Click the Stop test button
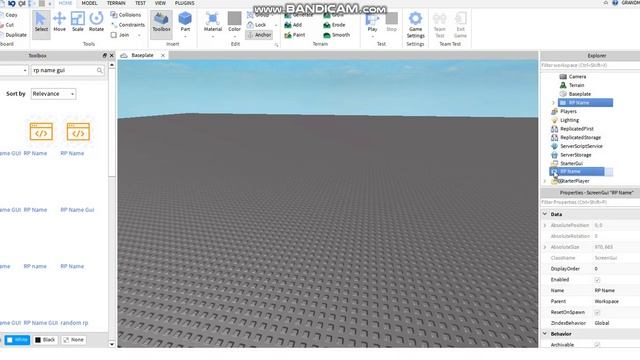Screen dimensions: 640x360 (x=391, y=22)
